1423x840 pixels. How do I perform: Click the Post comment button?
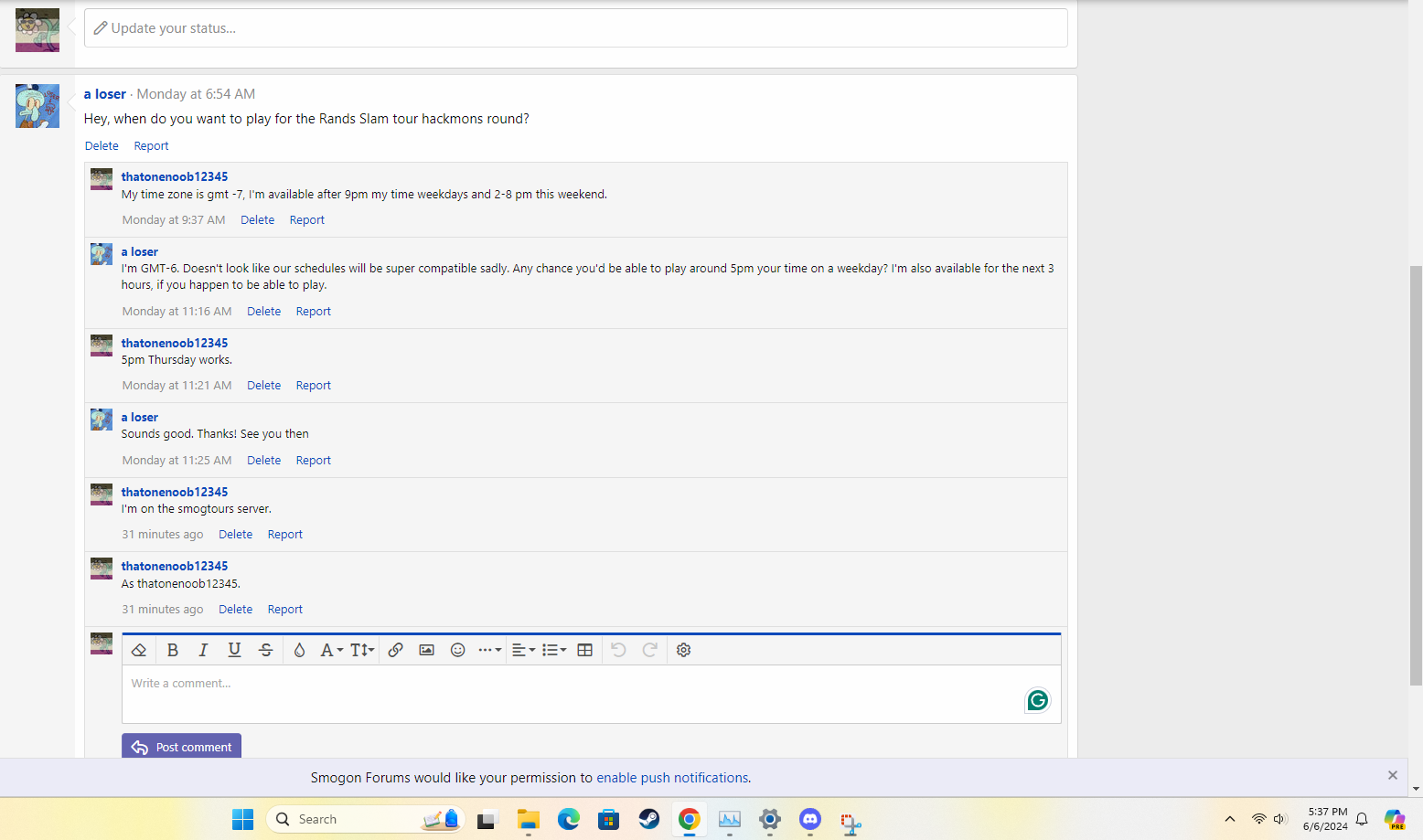[x=181, y=747]
